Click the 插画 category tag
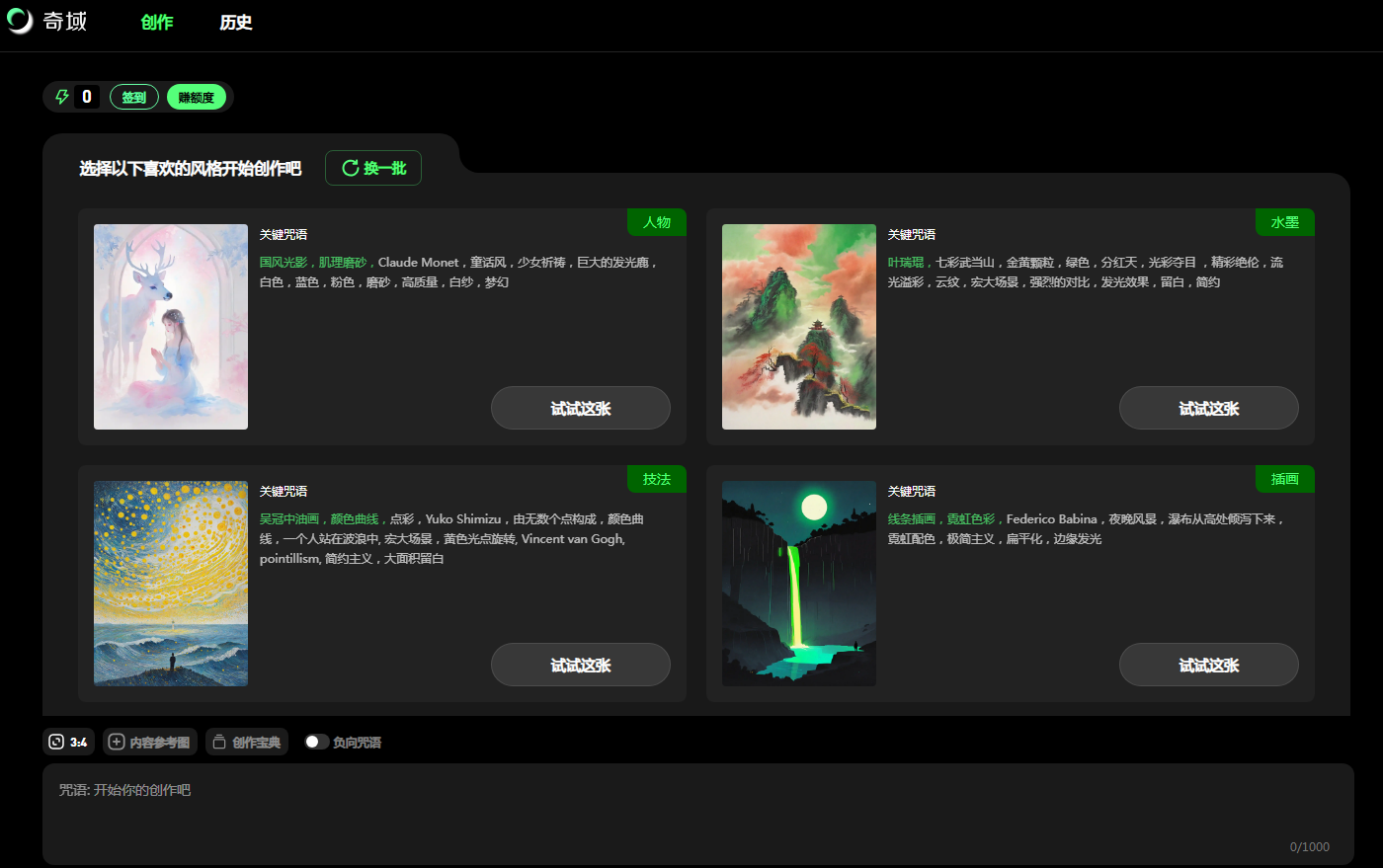Image resolution: width=1383 pixels, height=868 pixels. coord(1285,479)
